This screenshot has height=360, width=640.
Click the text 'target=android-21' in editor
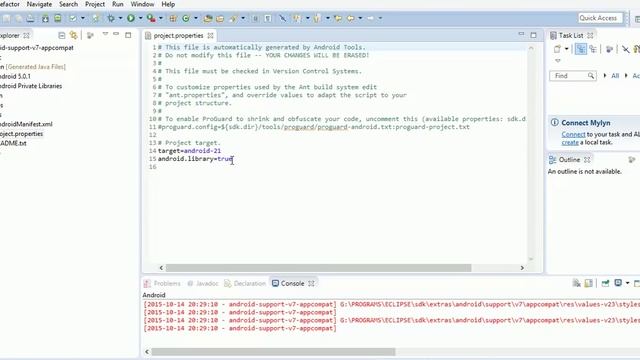[189, 151]
